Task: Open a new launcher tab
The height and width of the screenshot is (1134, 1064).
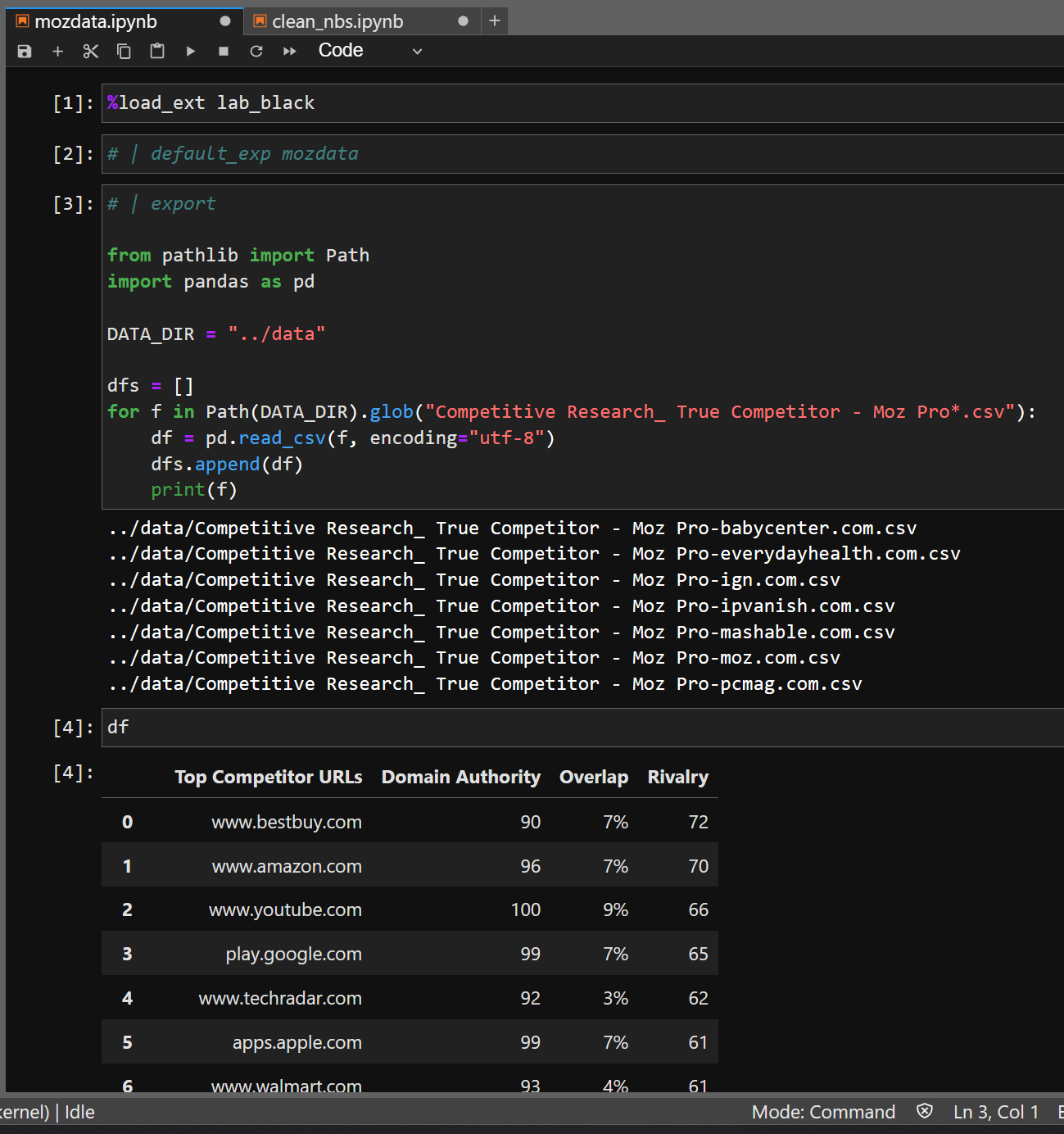Action: pos(495,21)
